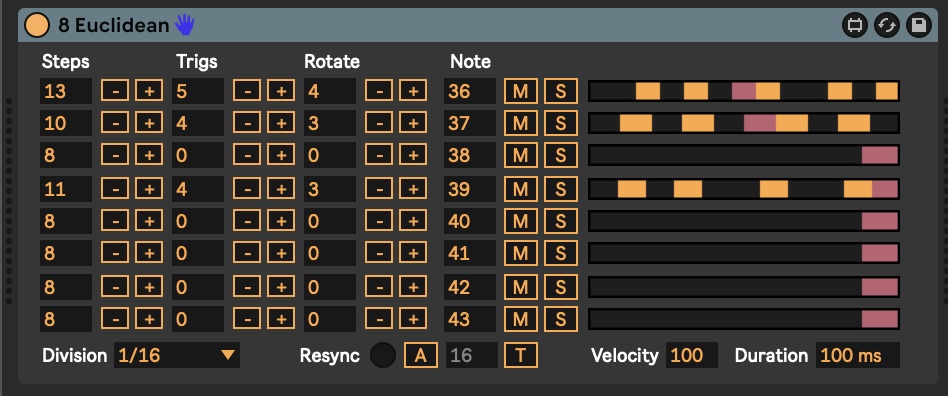948x396 pixels.
Task: Decrease Trigs for the note 42 row
Action: [247, 286]
